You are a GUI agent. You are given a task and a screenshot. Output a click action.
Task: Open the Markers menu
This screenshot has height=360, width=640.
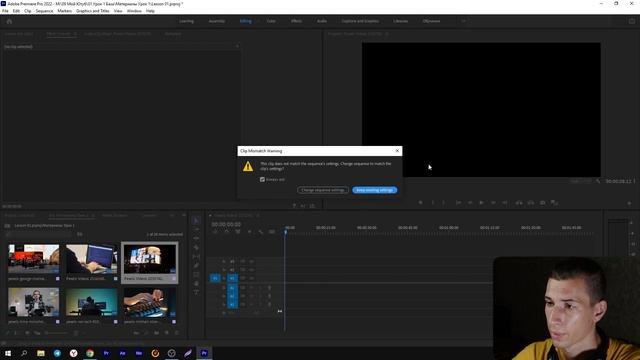click(64, 11)
